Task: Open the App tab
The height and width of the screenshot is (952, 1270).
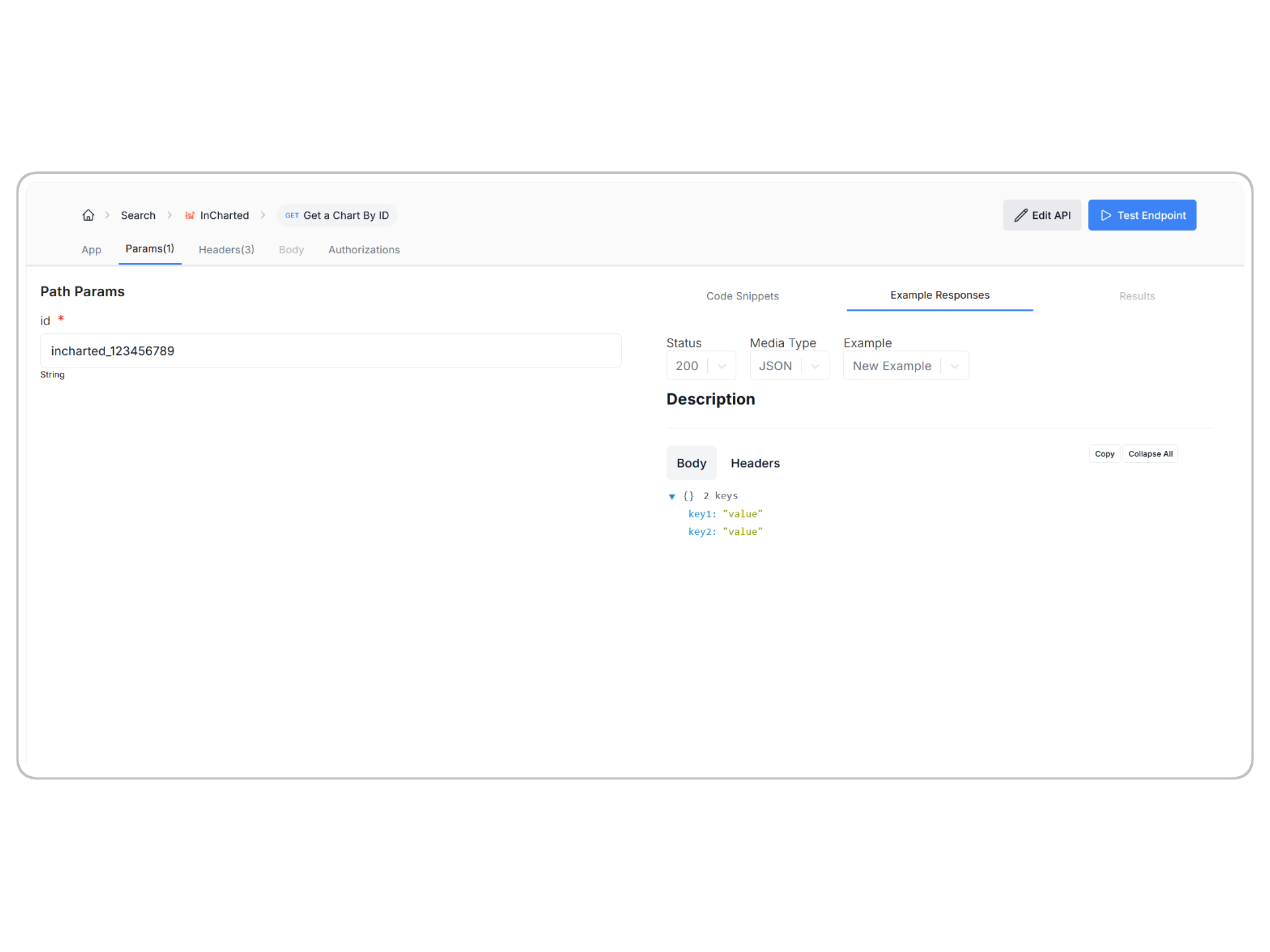Action: (x=91, y=250)
